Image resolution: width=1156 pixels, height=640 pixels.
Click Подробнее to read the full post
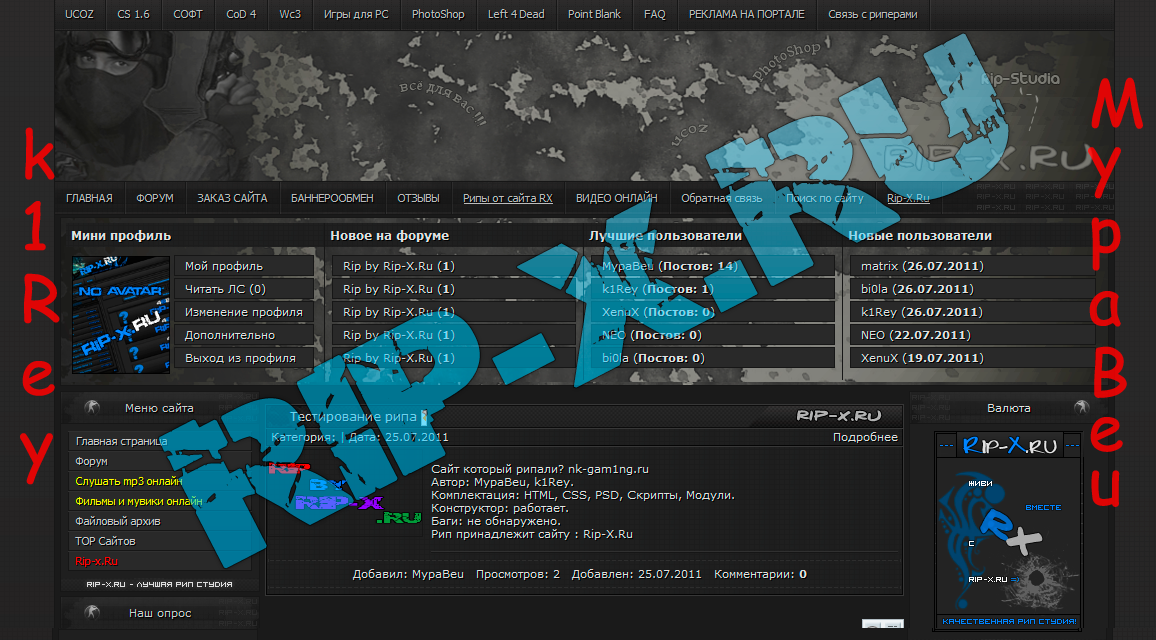pos(865,437)
